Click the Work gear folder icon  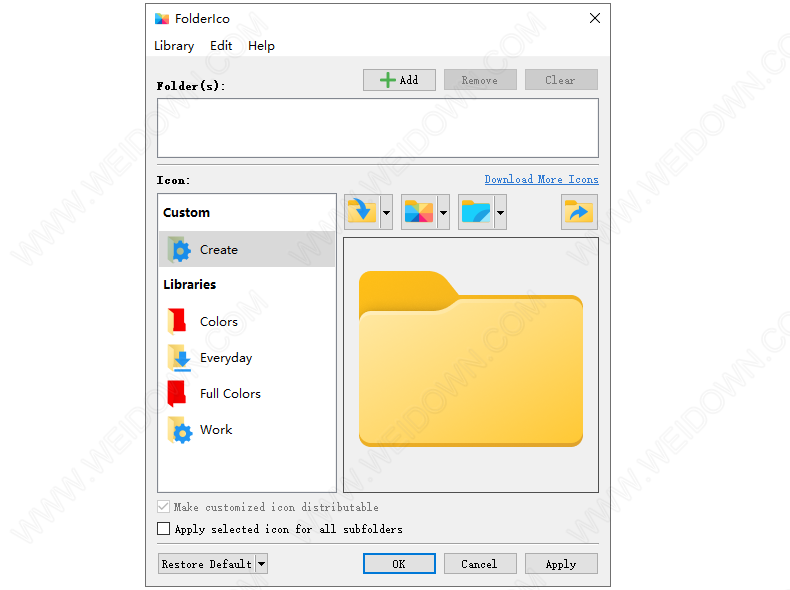click(x=180, y=430)
